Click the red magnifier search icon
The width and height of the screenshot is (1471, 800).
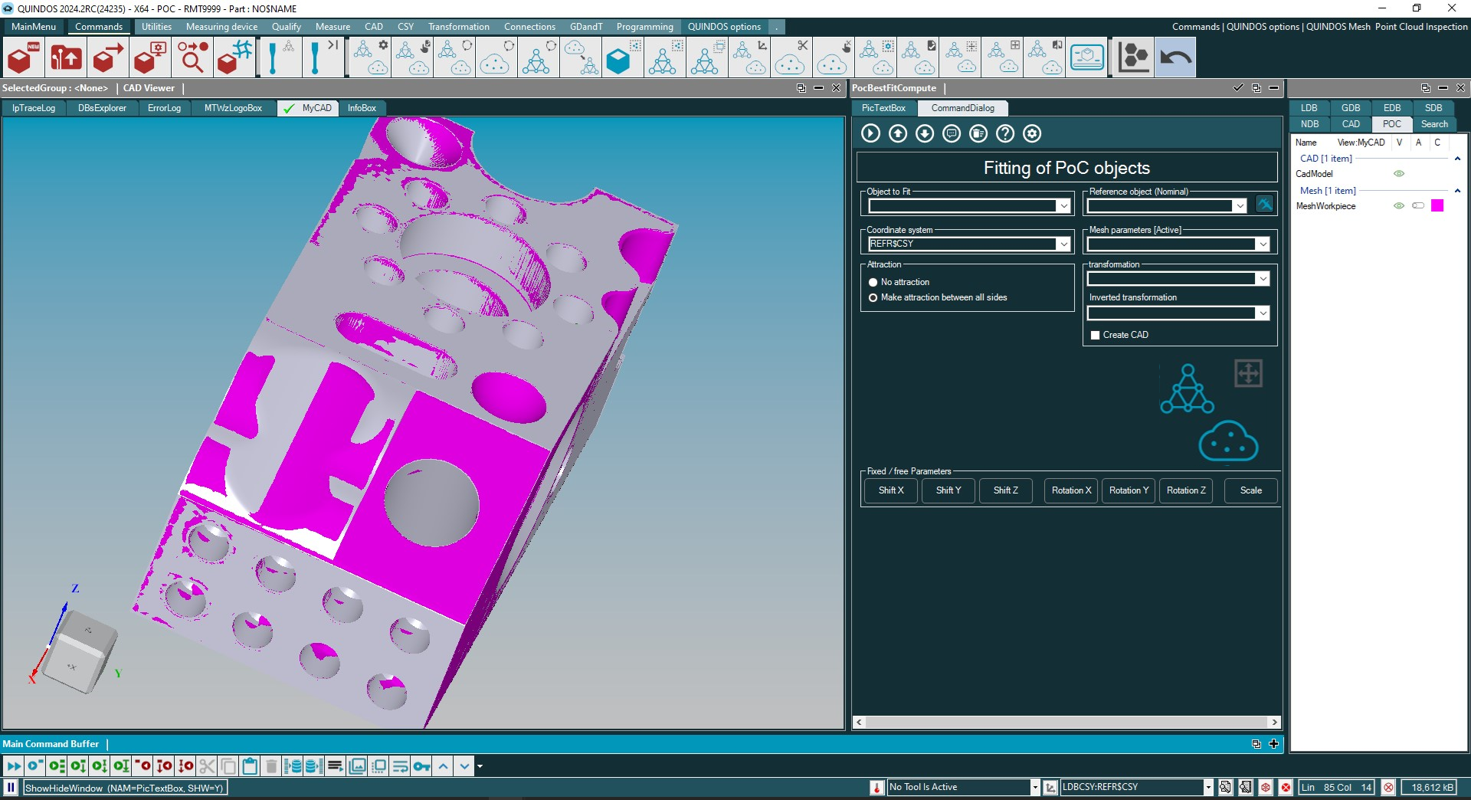[x=192, y=58]
